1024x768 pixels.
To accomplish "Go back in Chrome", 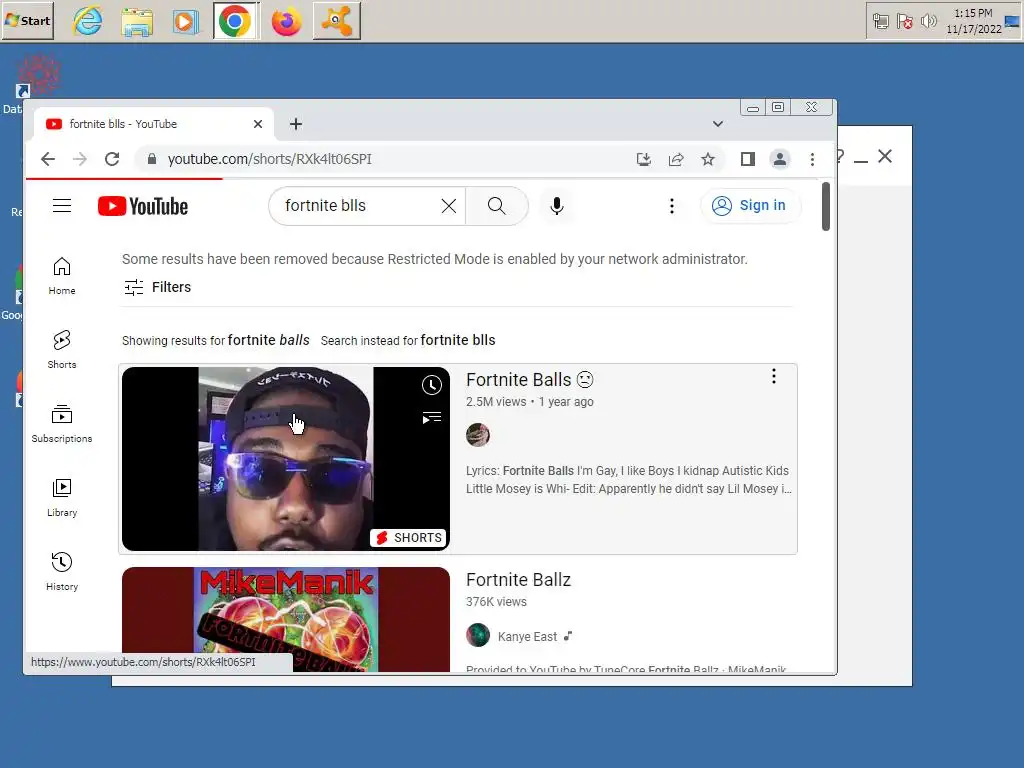I will point(48,159).
